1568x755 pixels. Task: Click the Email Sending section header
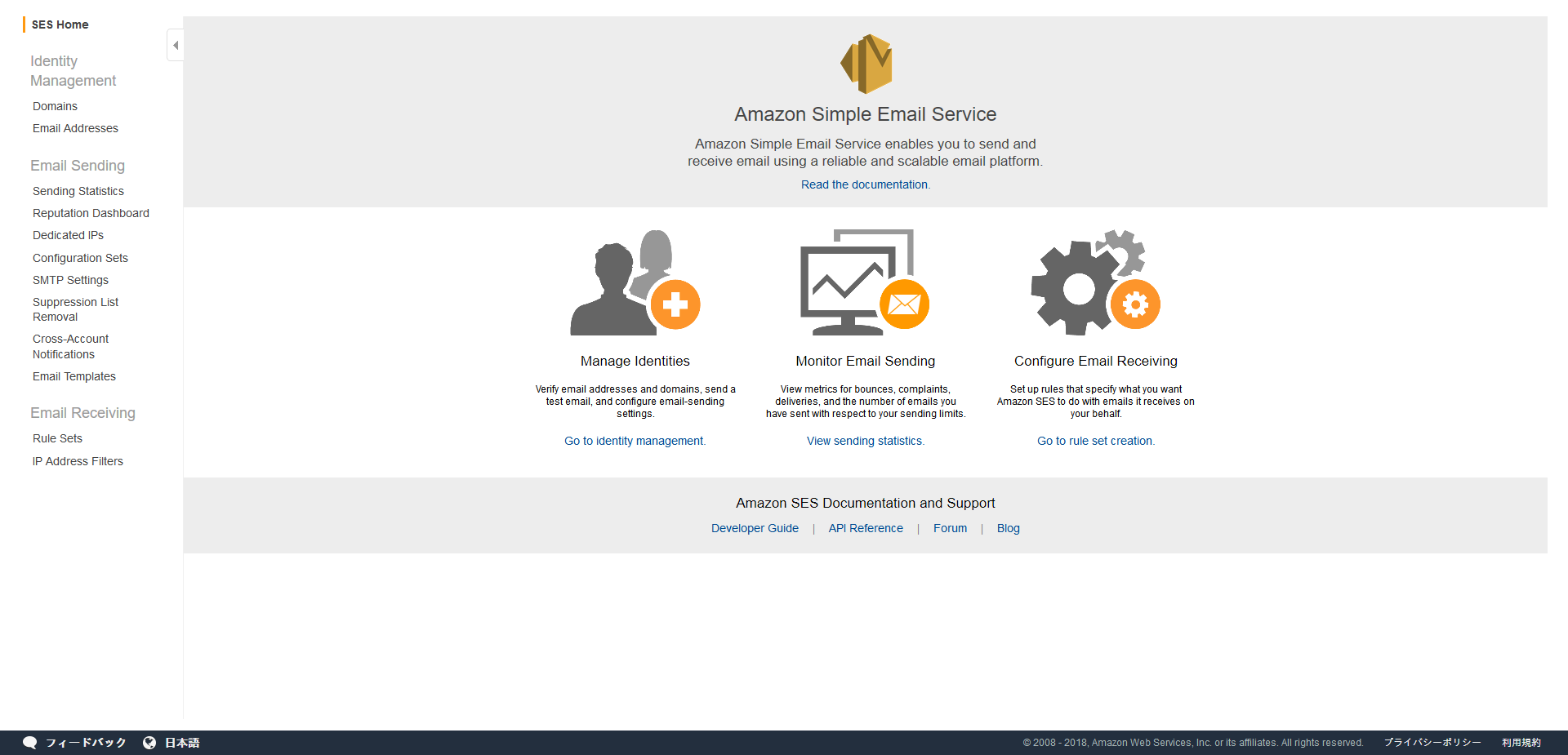(x=78, y=166)
